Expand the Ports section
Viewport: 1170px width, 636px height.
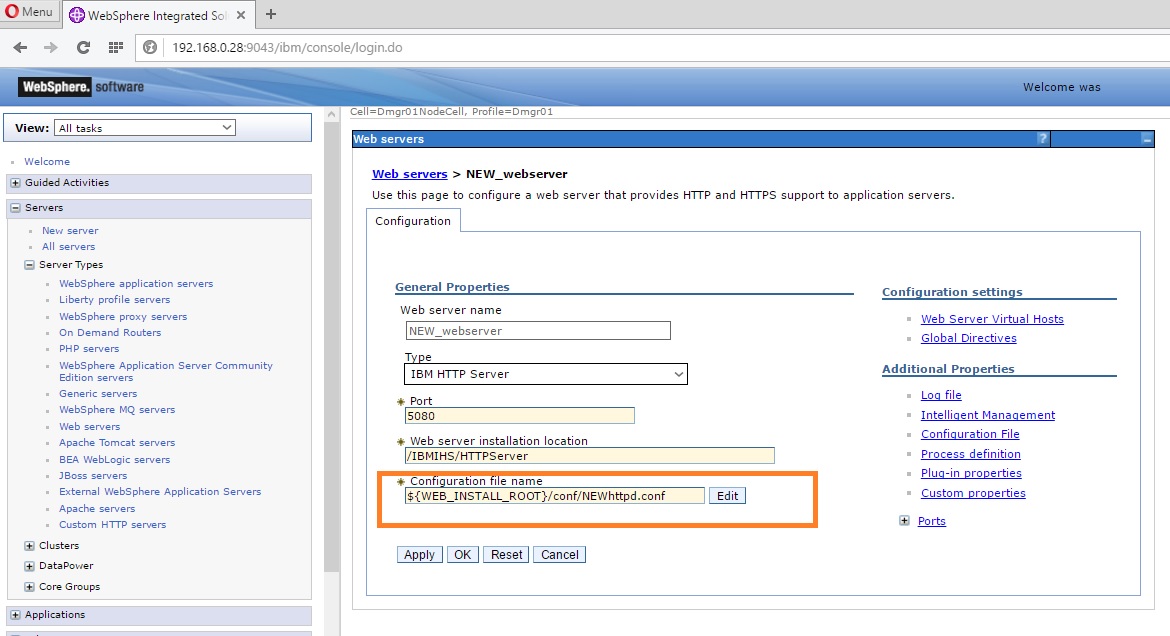pos(905,521)
